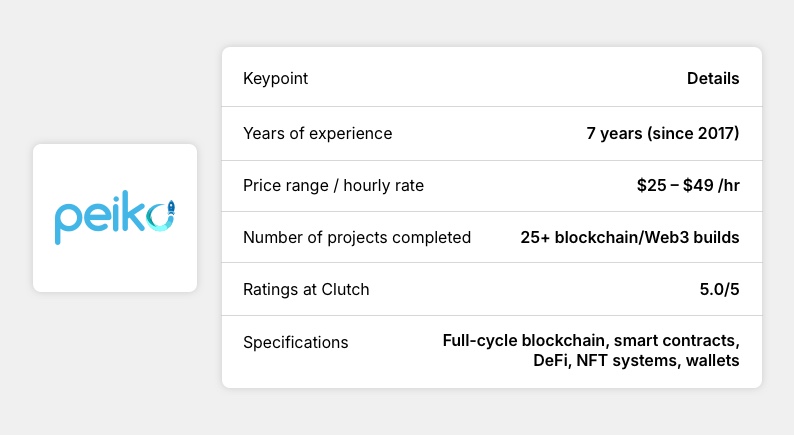Click the 25+ blockchain/Web3 builds text
Image resolution: width=794 pixels, height=435 pixels.
point(630,237)
